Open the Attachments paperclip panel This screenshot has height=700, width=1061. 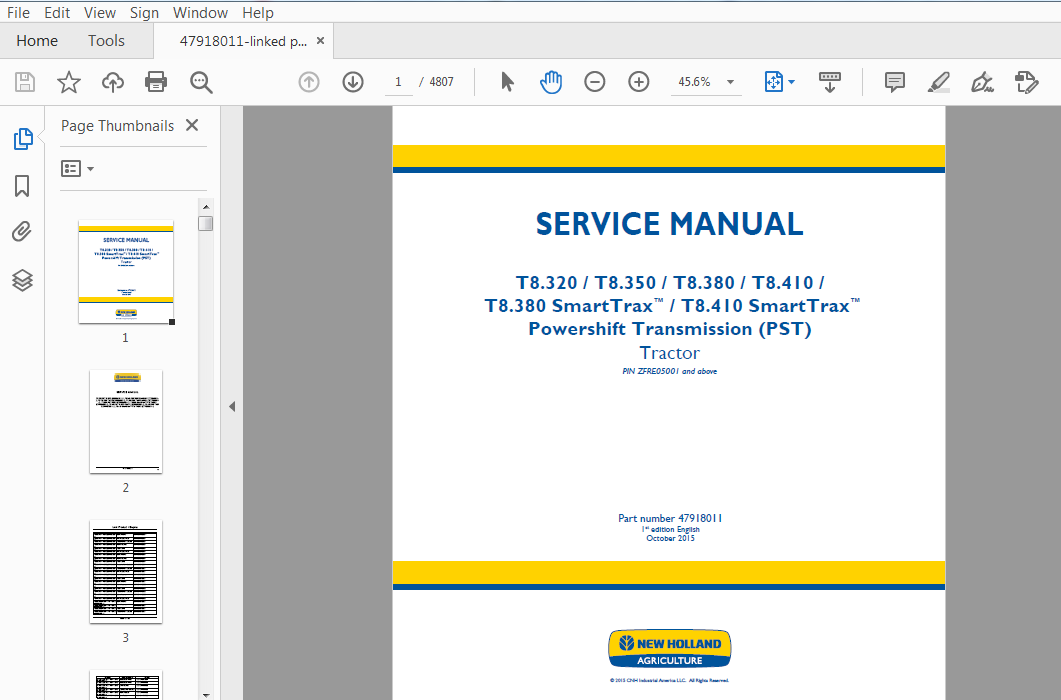click(x=22, y=232)
